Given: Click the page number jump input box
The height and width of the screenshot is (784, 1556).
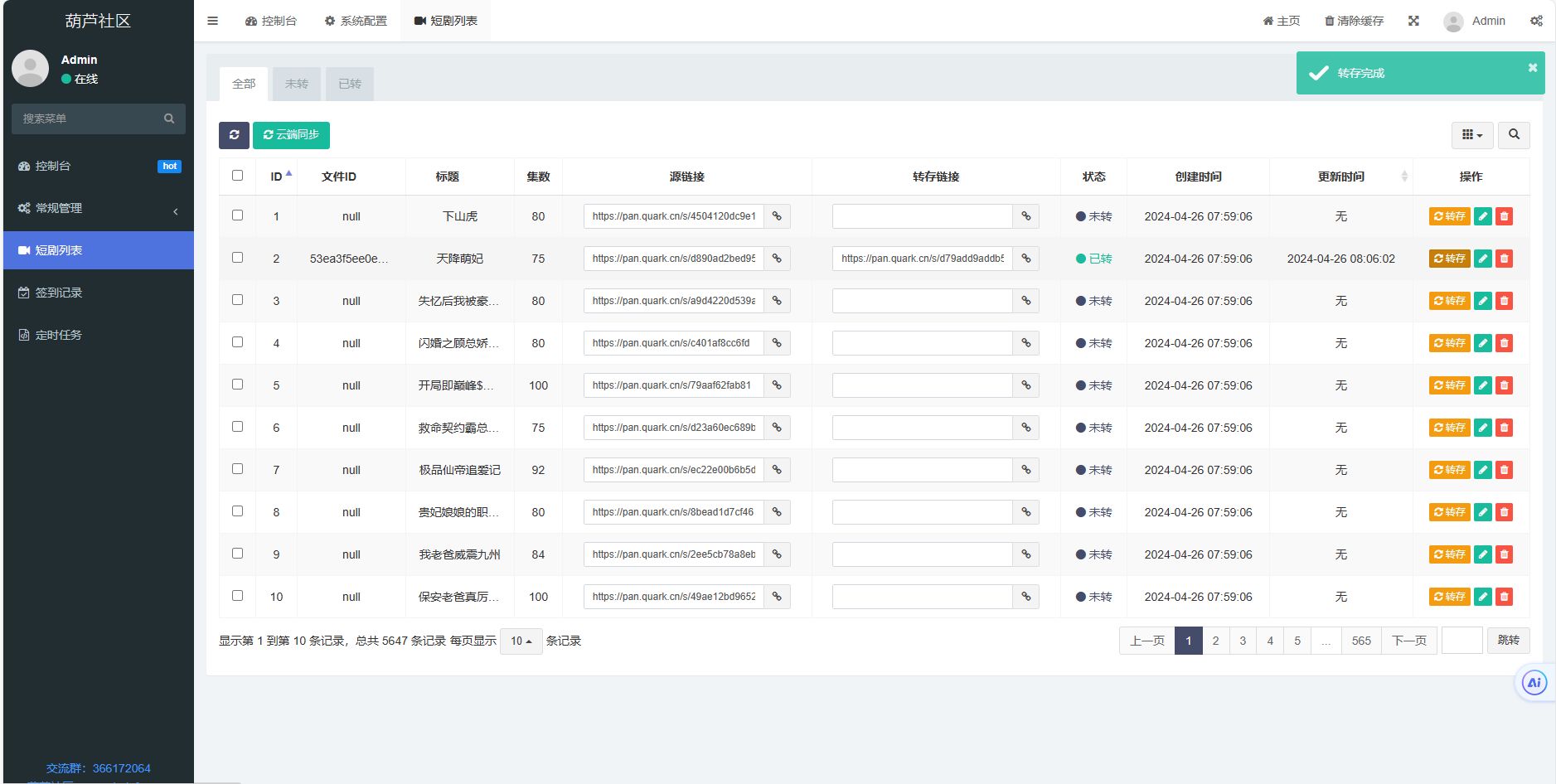Looking at the screenshot, I should 1462,641.
